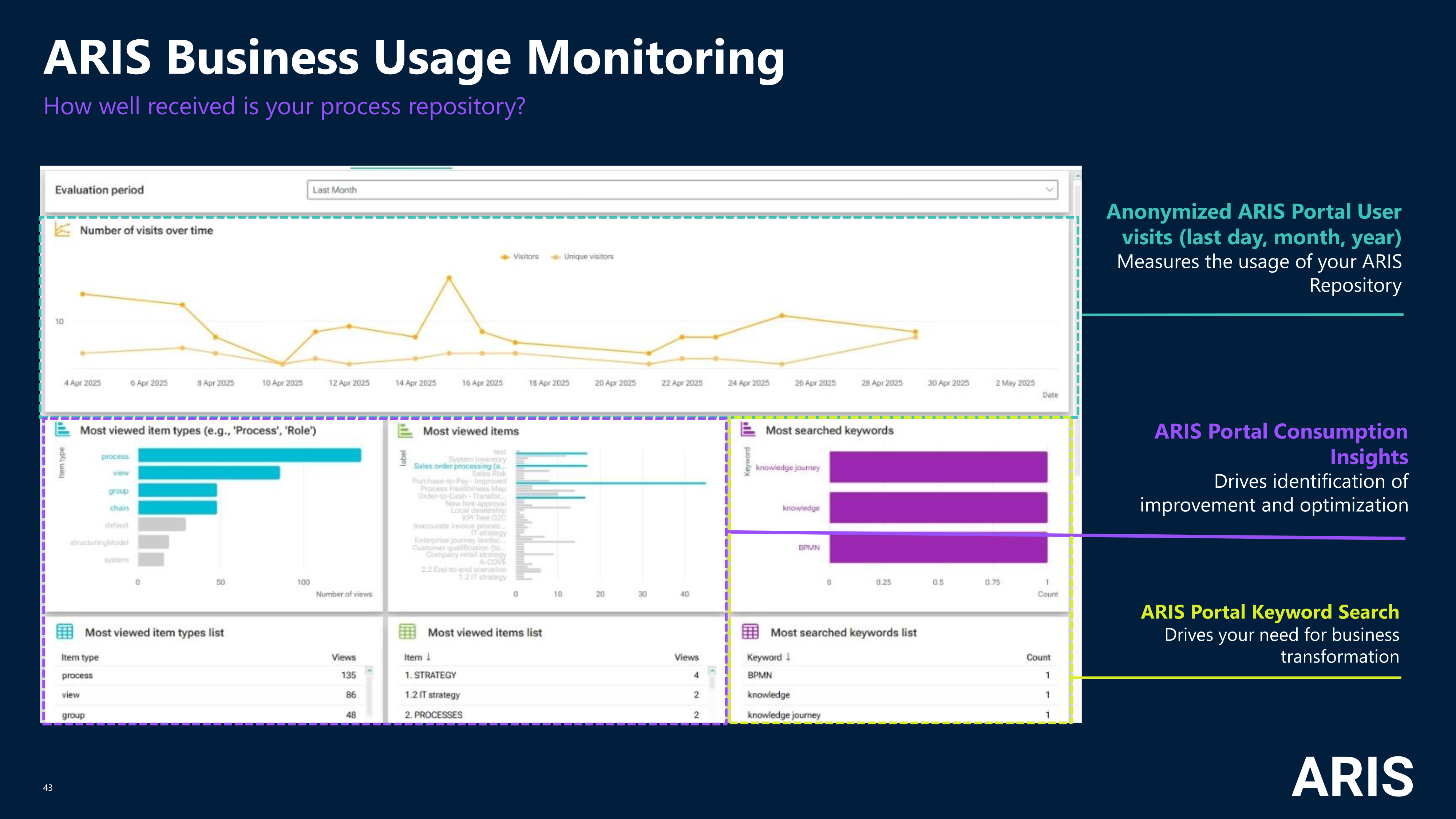Image resolution: width=1456 pixels, height=819 pixels.
Task: Click the view bar in item types chart
Action: pyautogui.click(x=209, y=472)
